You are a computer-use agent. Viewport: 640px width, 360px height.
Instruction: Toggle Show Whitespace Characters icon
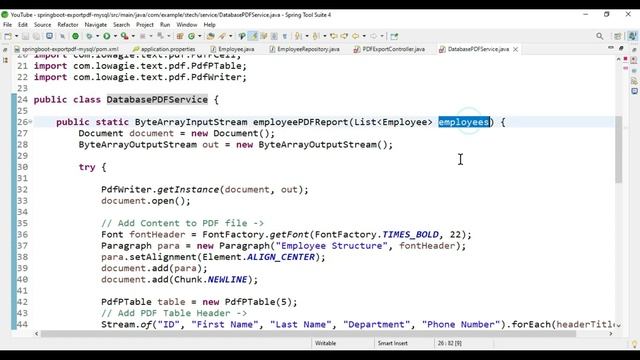[284, 36]
